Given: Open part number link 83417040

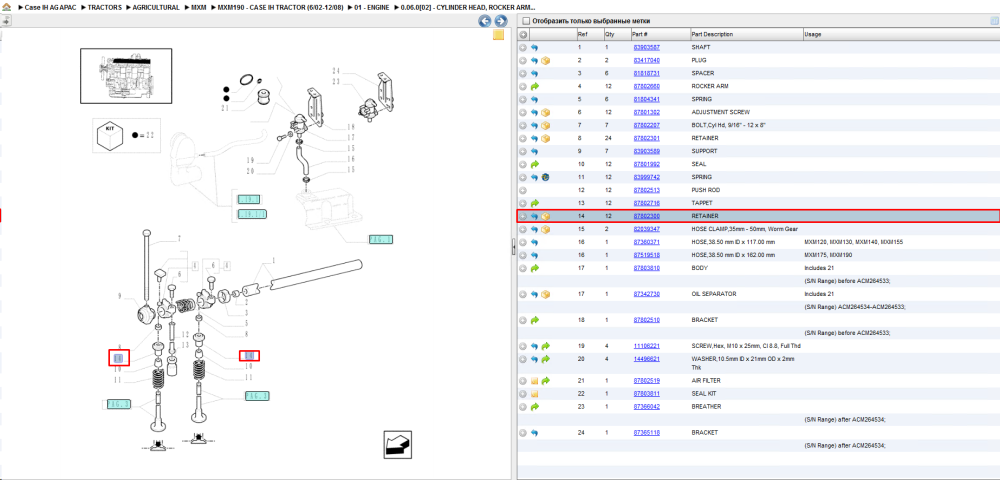Looking at the screenshot, I should tap(646, 61).
